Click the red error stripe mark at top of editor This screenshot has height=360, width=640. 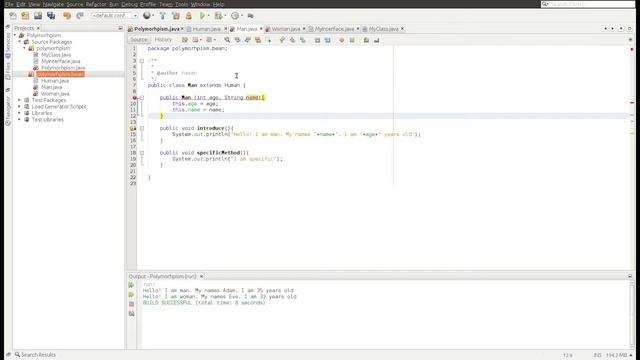(x=632, y=49)
